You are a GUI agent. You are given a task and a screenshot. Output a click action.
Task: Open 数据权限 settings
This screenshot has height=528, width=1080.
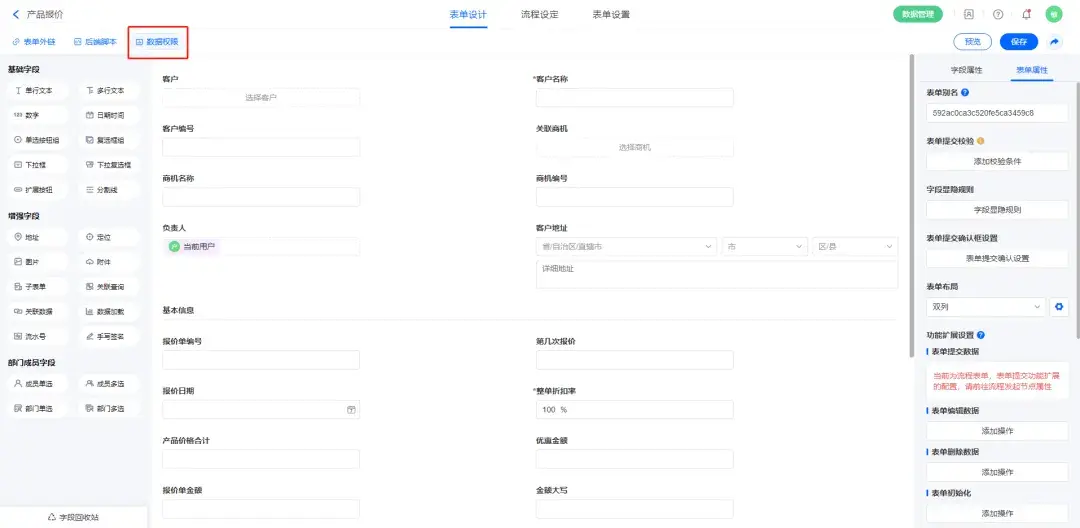pos(157,42)
